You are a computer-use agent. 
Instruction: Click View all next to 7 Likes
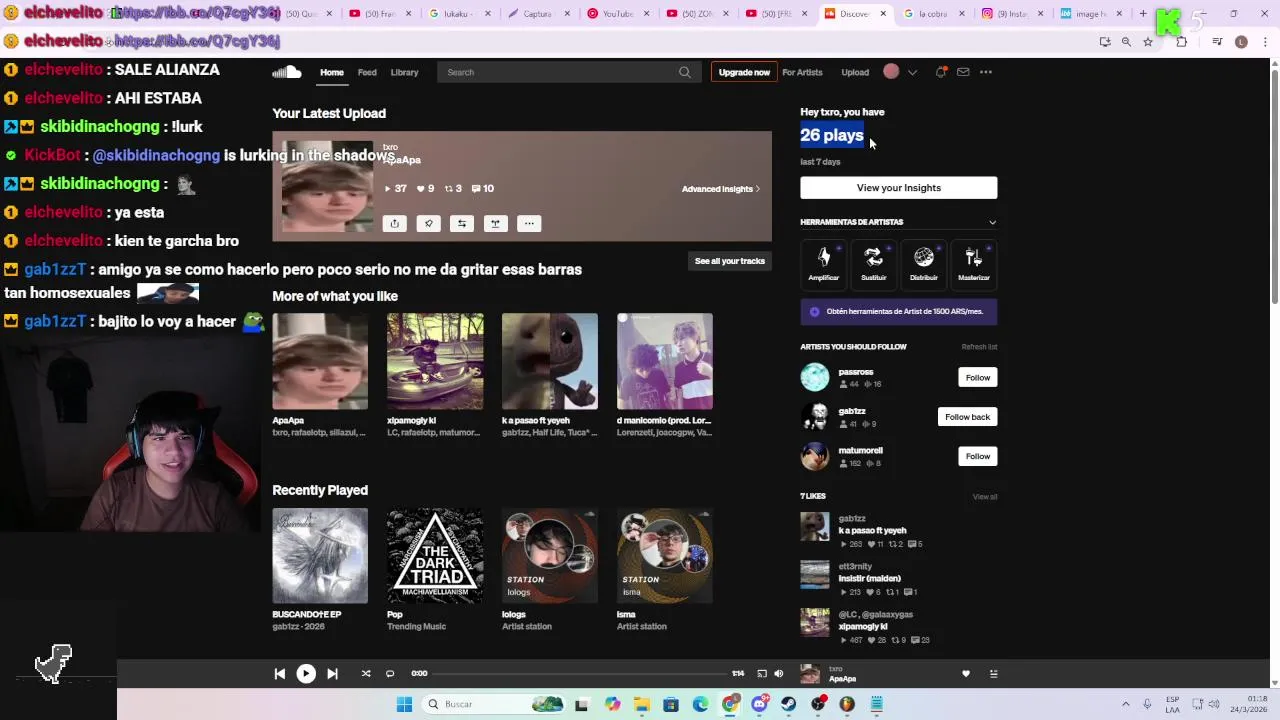985,497
